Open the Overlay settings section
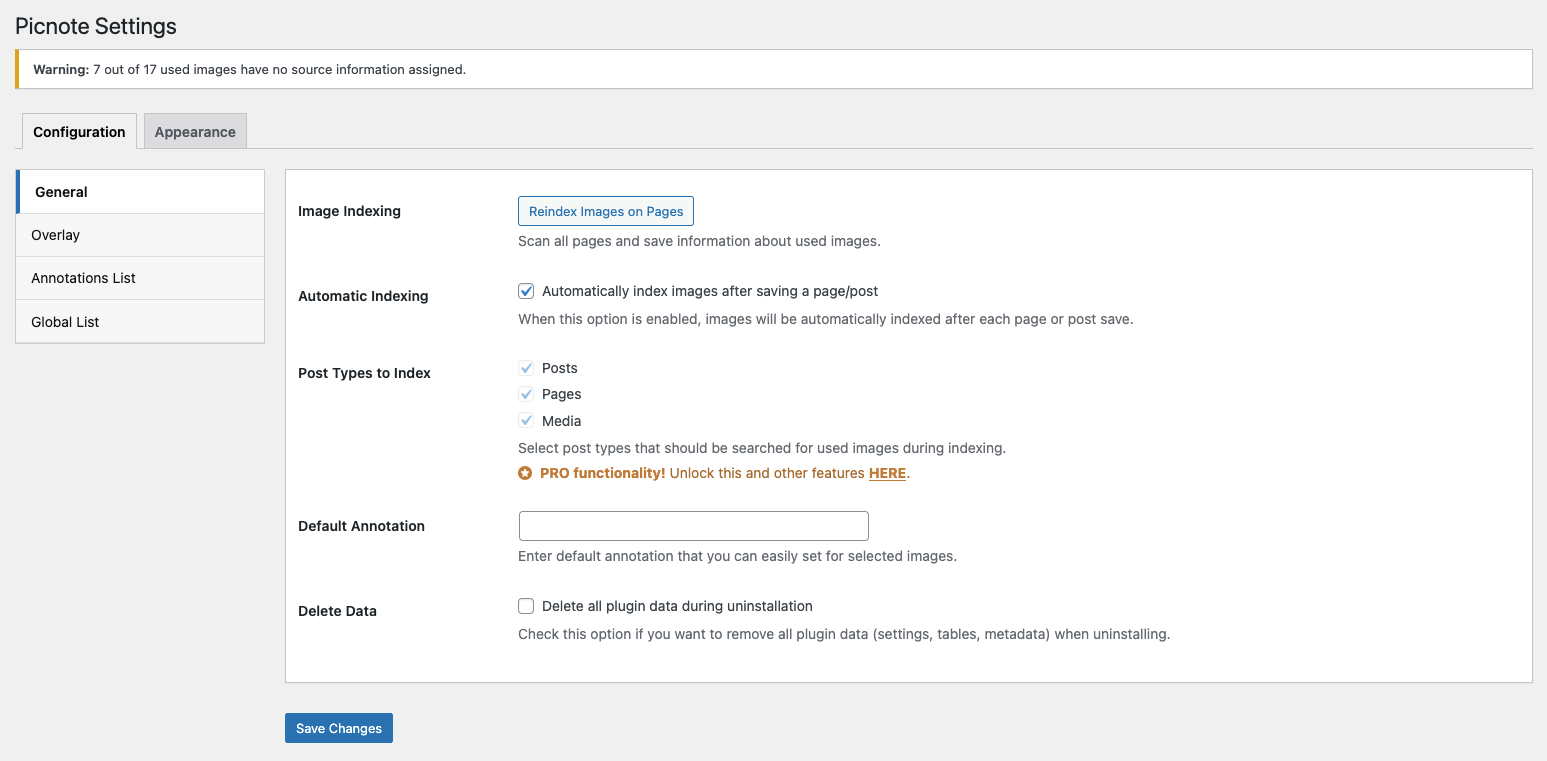The image size is (1547, 761). coord(55,234)
